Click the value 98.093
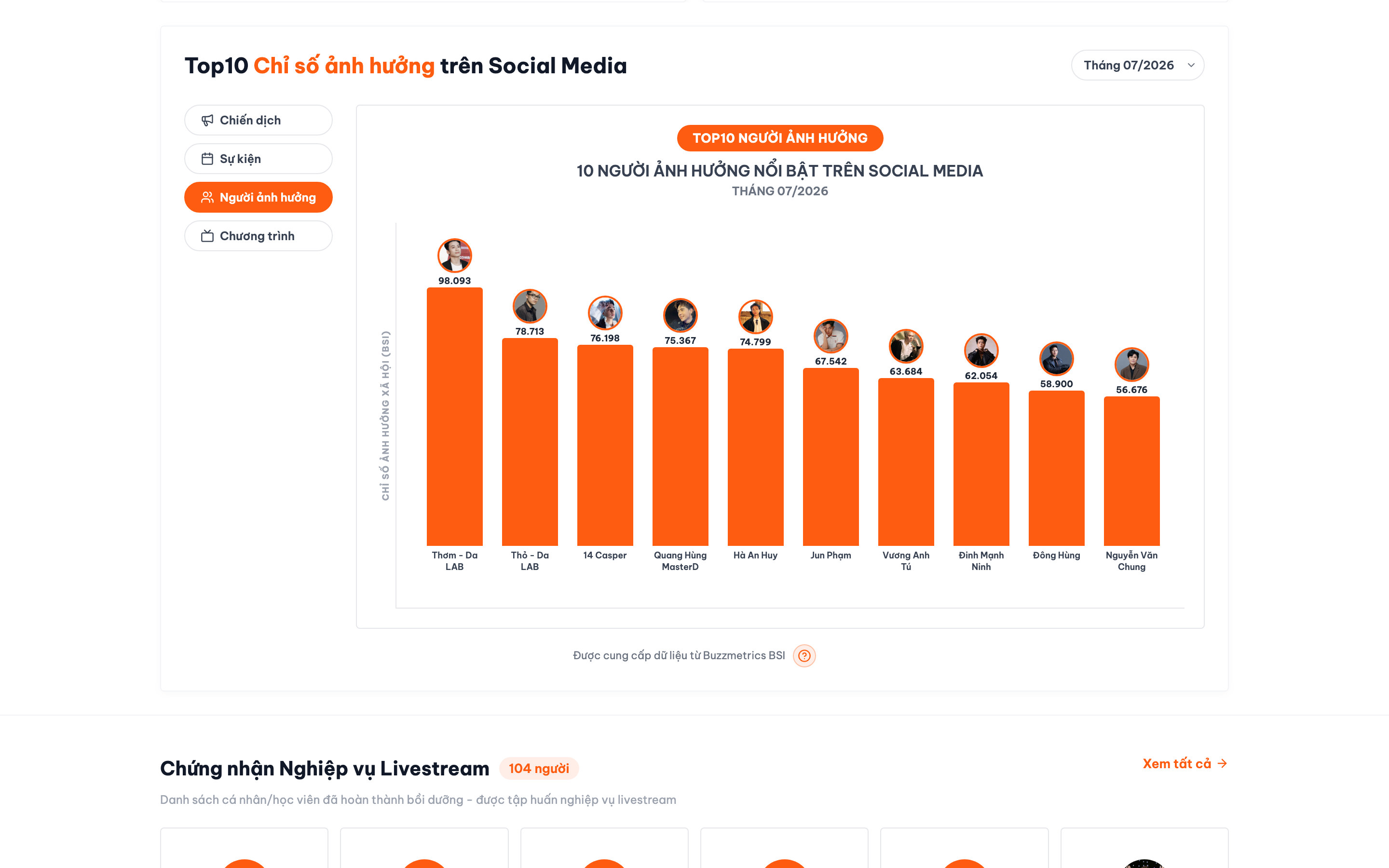The width and height of the screenshot is (1389, 868). [x=455, y=281]
